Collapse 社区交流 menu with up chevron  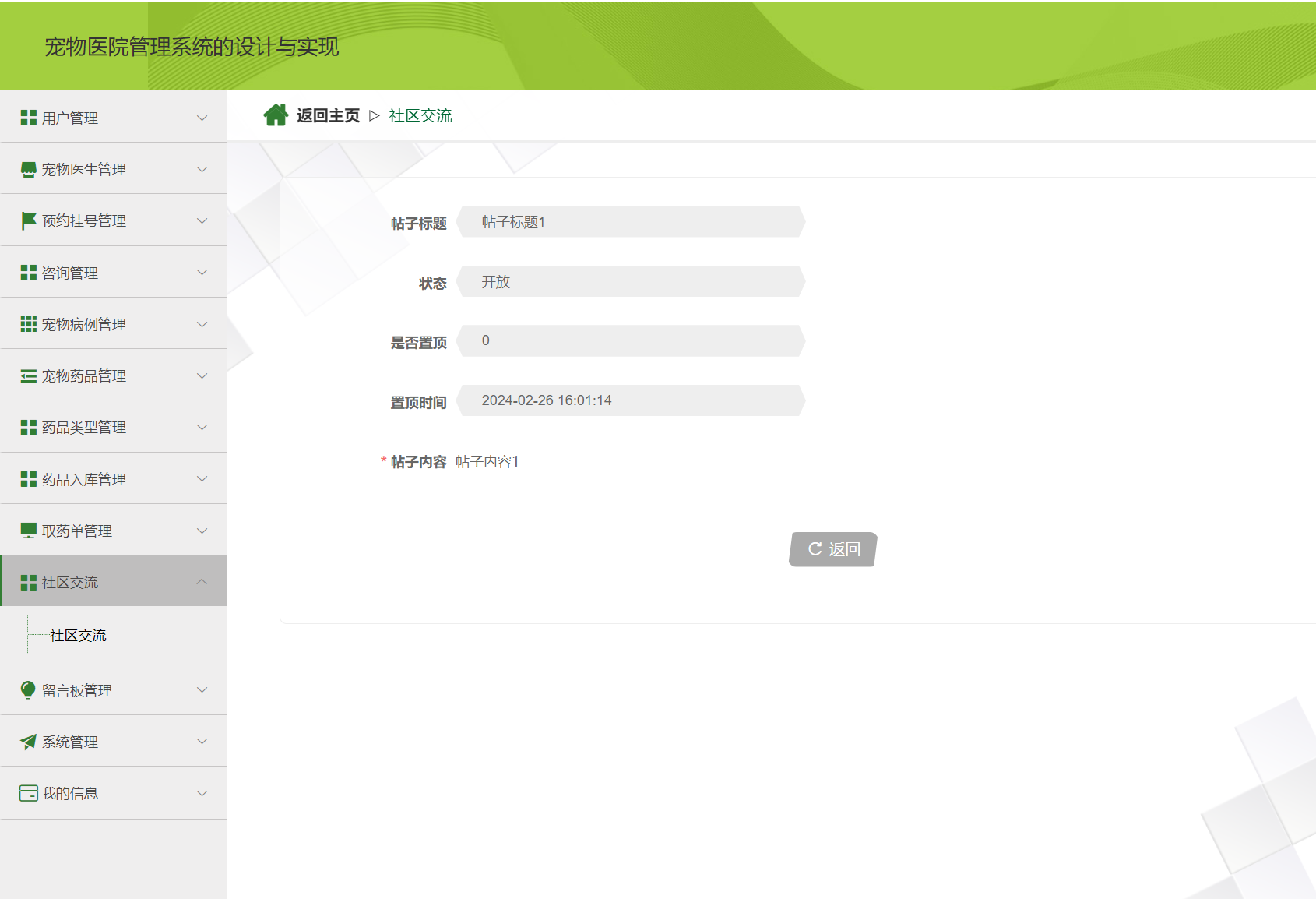tap(202, 581)
